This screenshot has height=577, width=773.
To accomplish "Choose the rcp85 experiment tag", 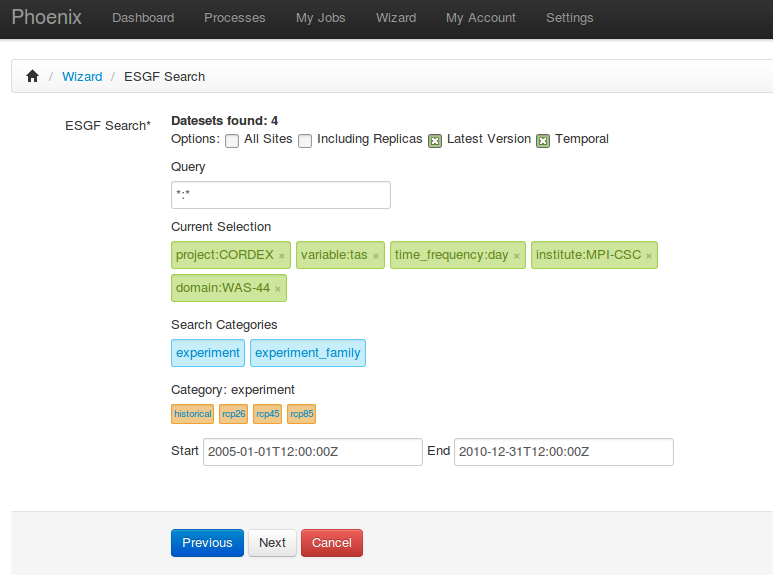I will [x=302, y=414].
